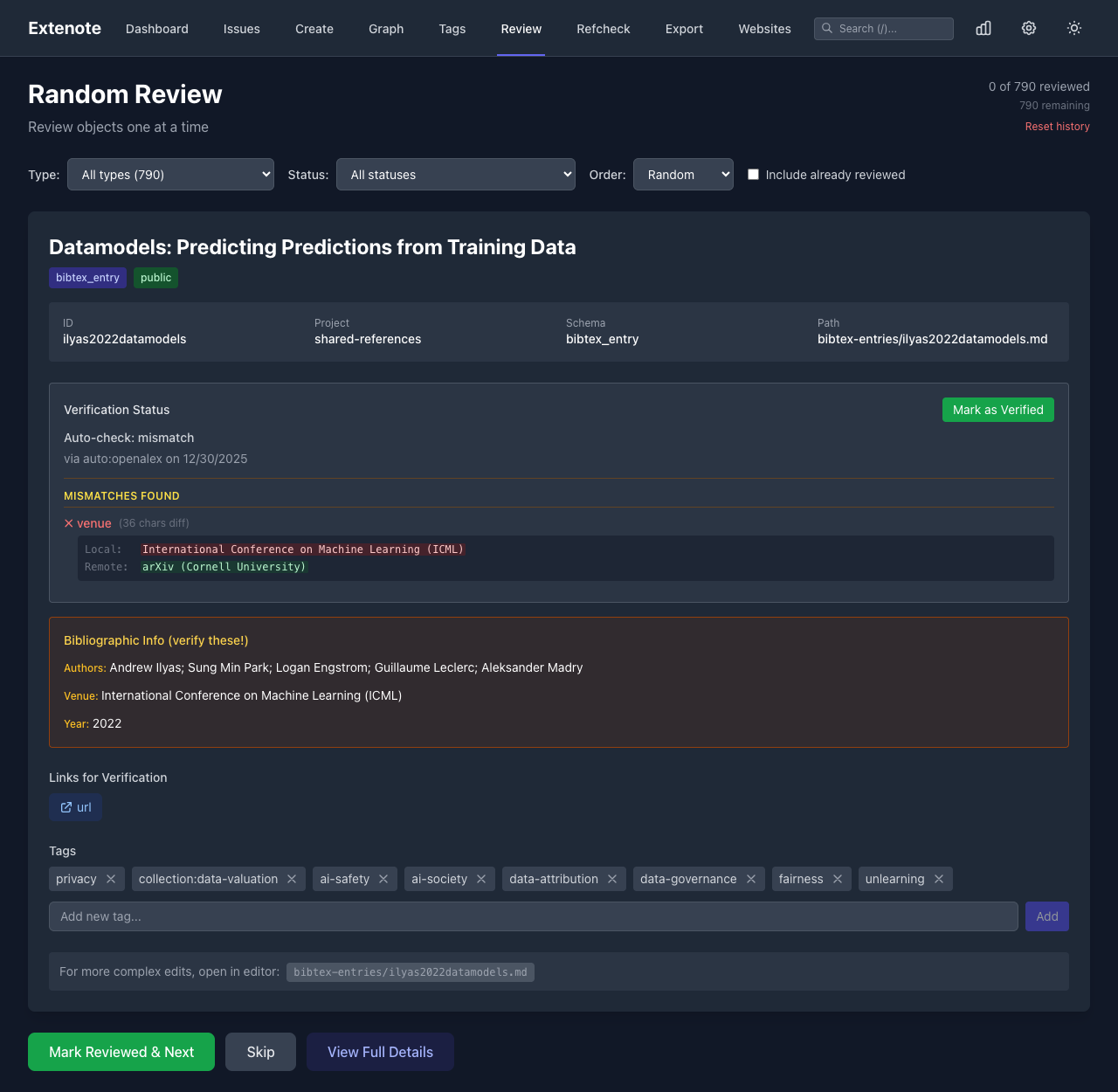Remove the ai-safety tag
The height and width of the screenshot is (1092, 1118).
click(x=383, y=879)
